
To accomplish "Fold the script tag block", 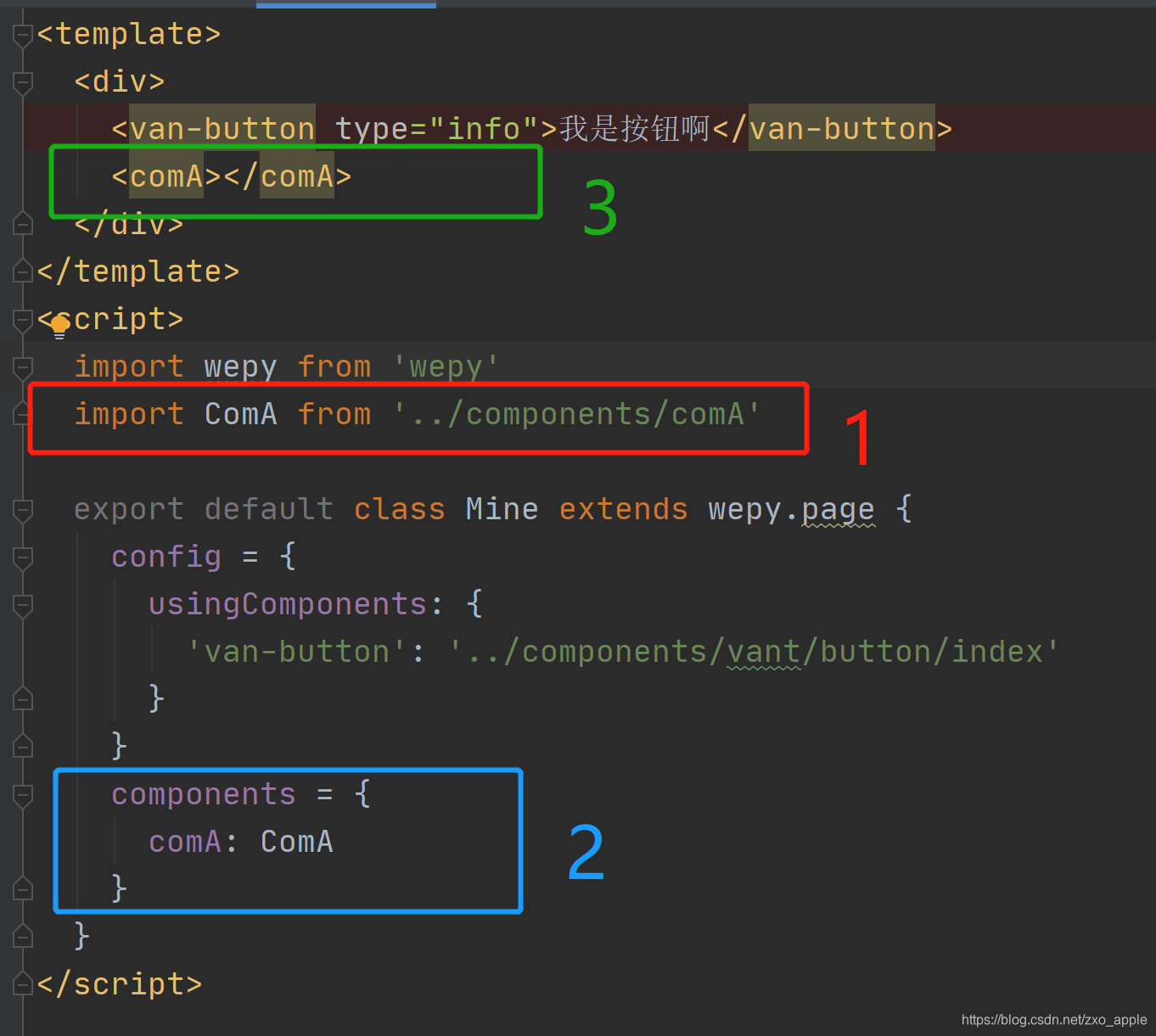I will (23, 320).
